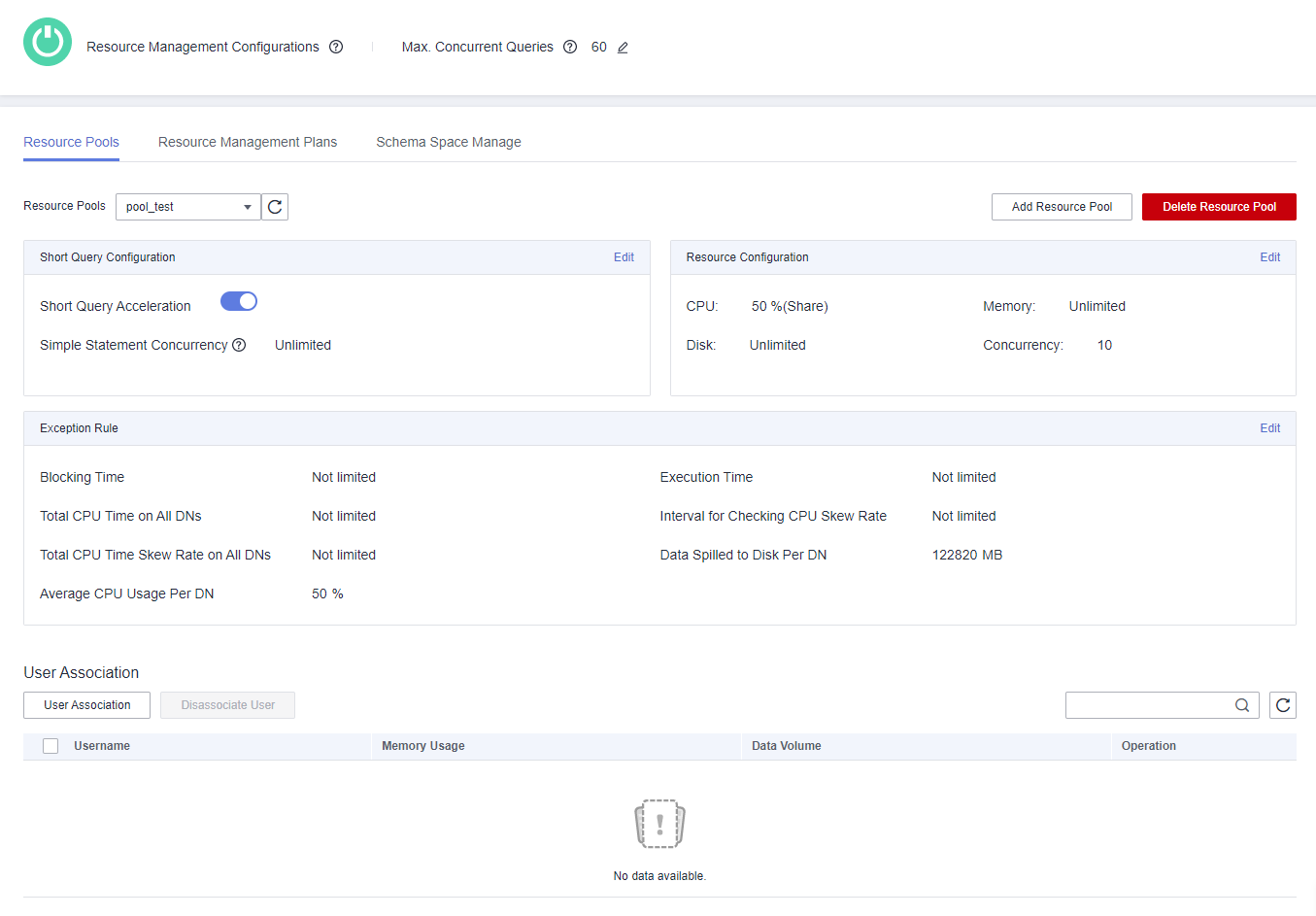
Task: Edit Resource Configuration
Action: click(x=1270, y=257)
